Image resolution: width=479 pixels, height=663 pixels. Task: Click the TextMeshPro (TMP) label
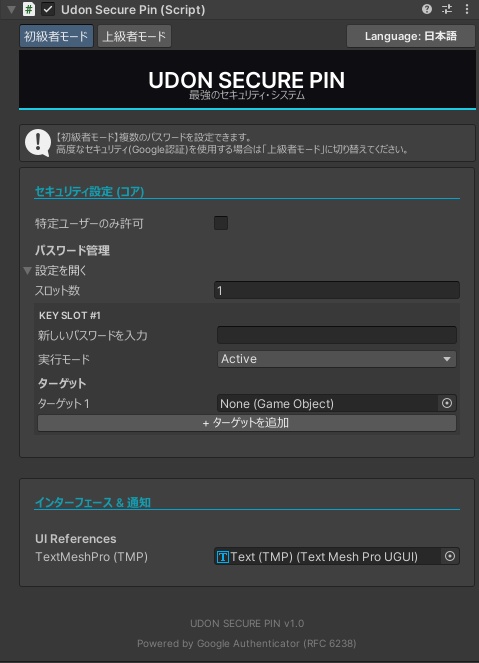point(92,556)
